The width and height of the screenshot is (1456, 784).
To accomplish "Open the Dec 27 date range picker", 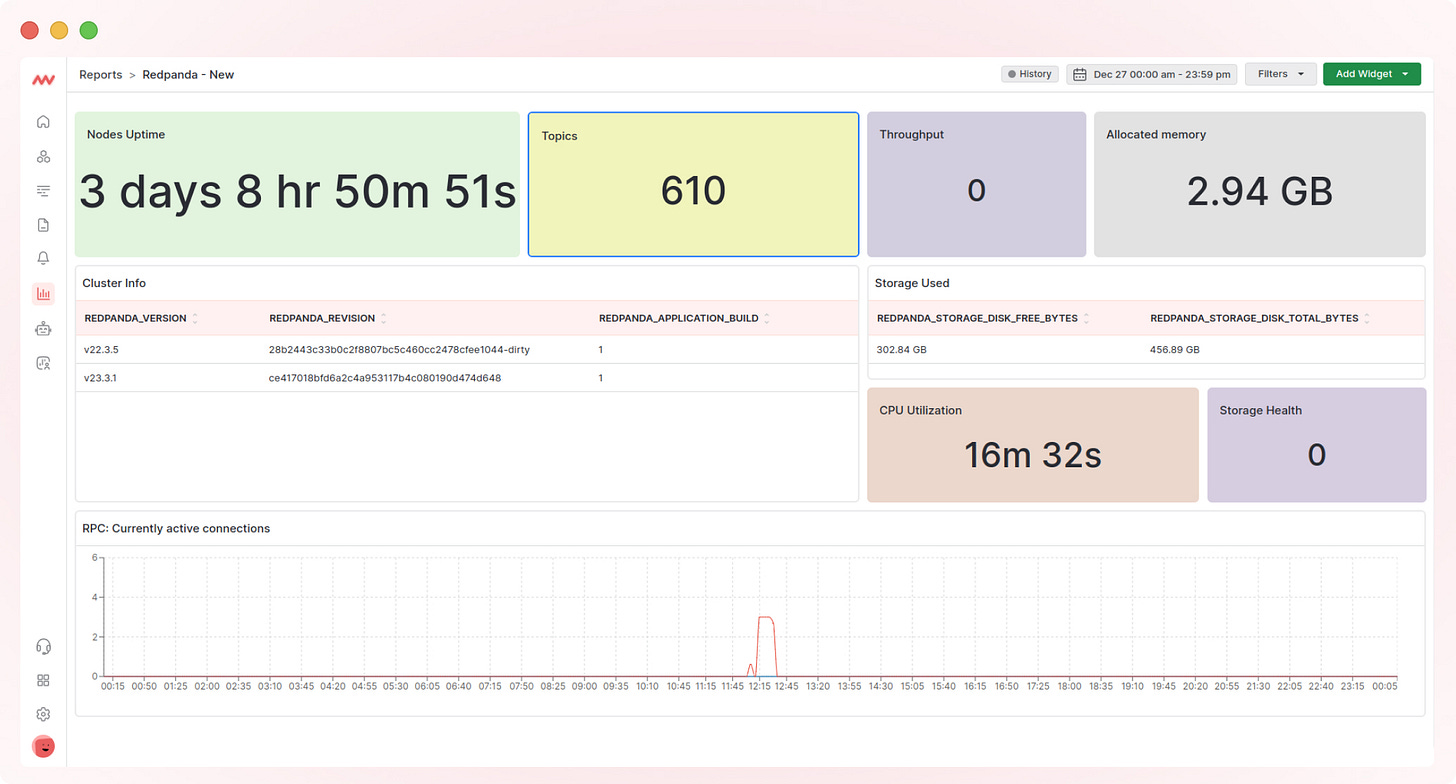I will click(x=1152, y=74).
